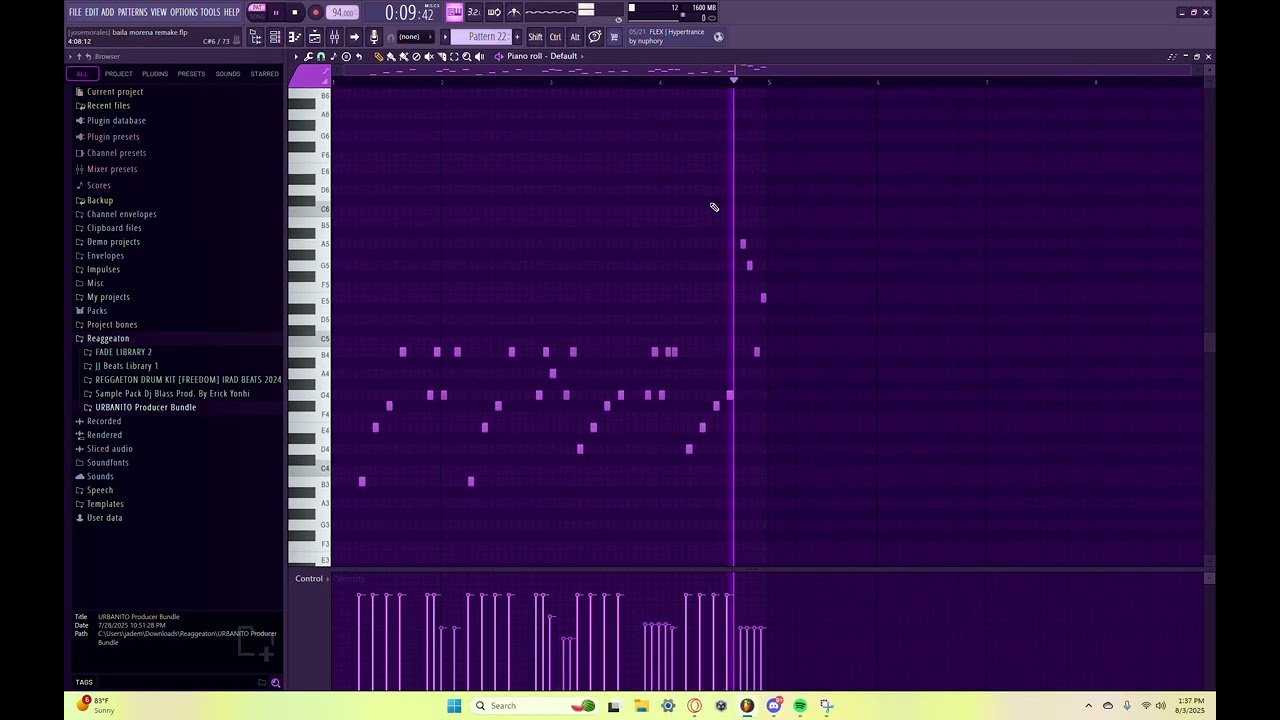Expand the Plugin database folder
This screenshot has width=1280, height=720.
click(116, 121)
